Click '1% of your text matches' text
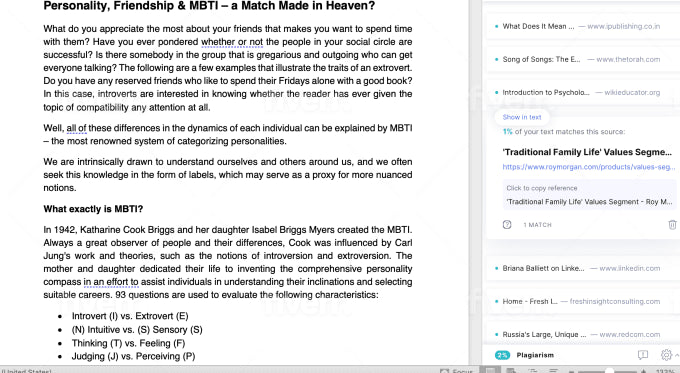680x373 pixels. (x=564, y=132)
